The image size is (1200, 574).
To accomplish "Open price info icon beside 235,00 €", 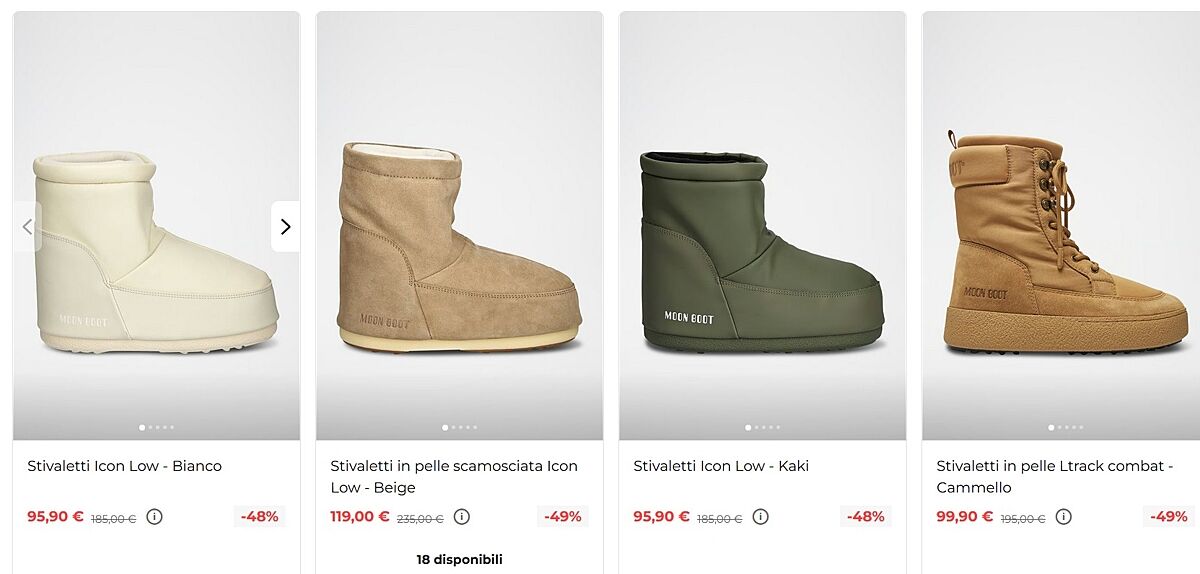I will 461,517.
